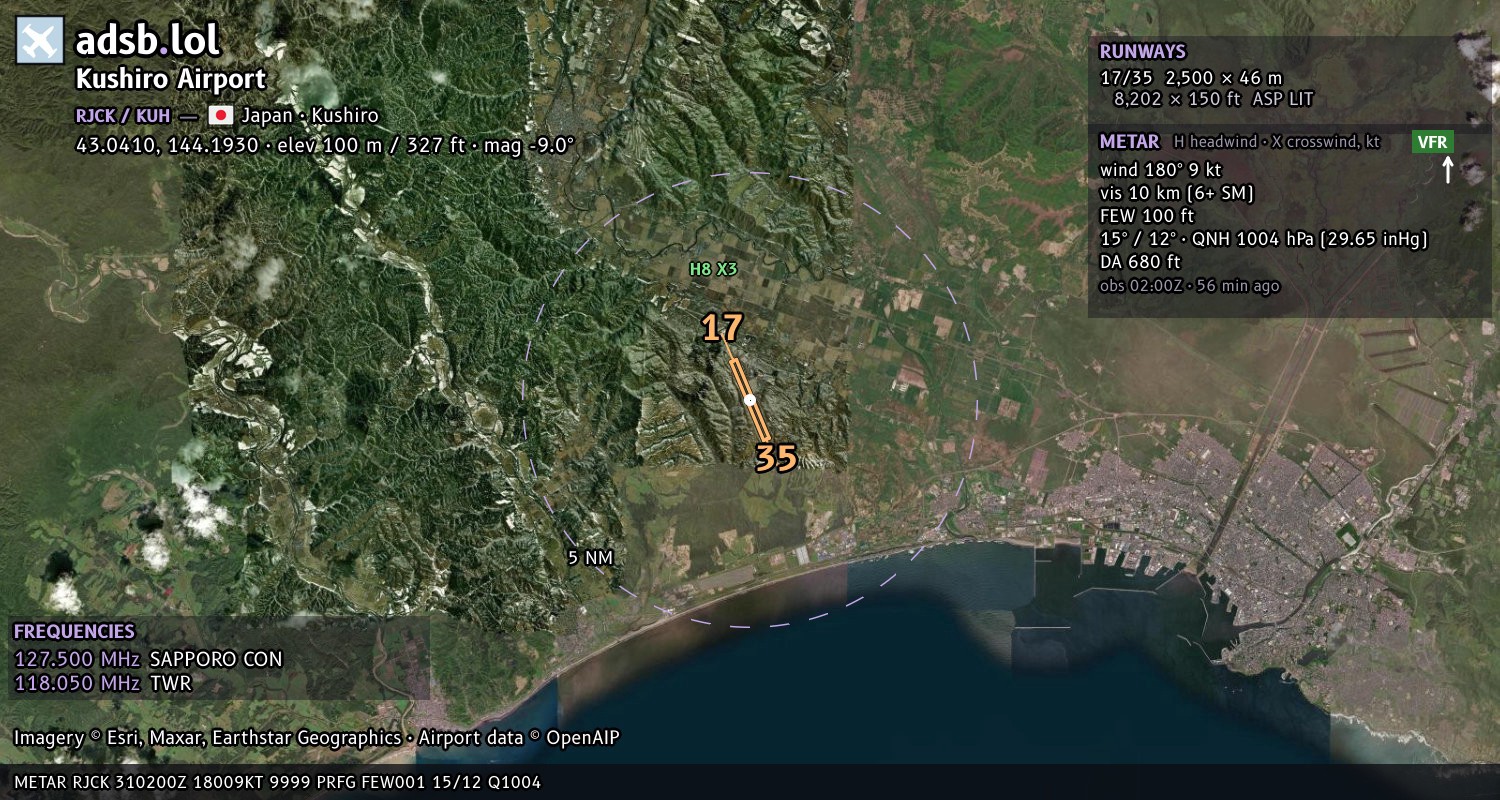
Task: Click the DA 680 ft density altitude
Action: pos(1140,262)
